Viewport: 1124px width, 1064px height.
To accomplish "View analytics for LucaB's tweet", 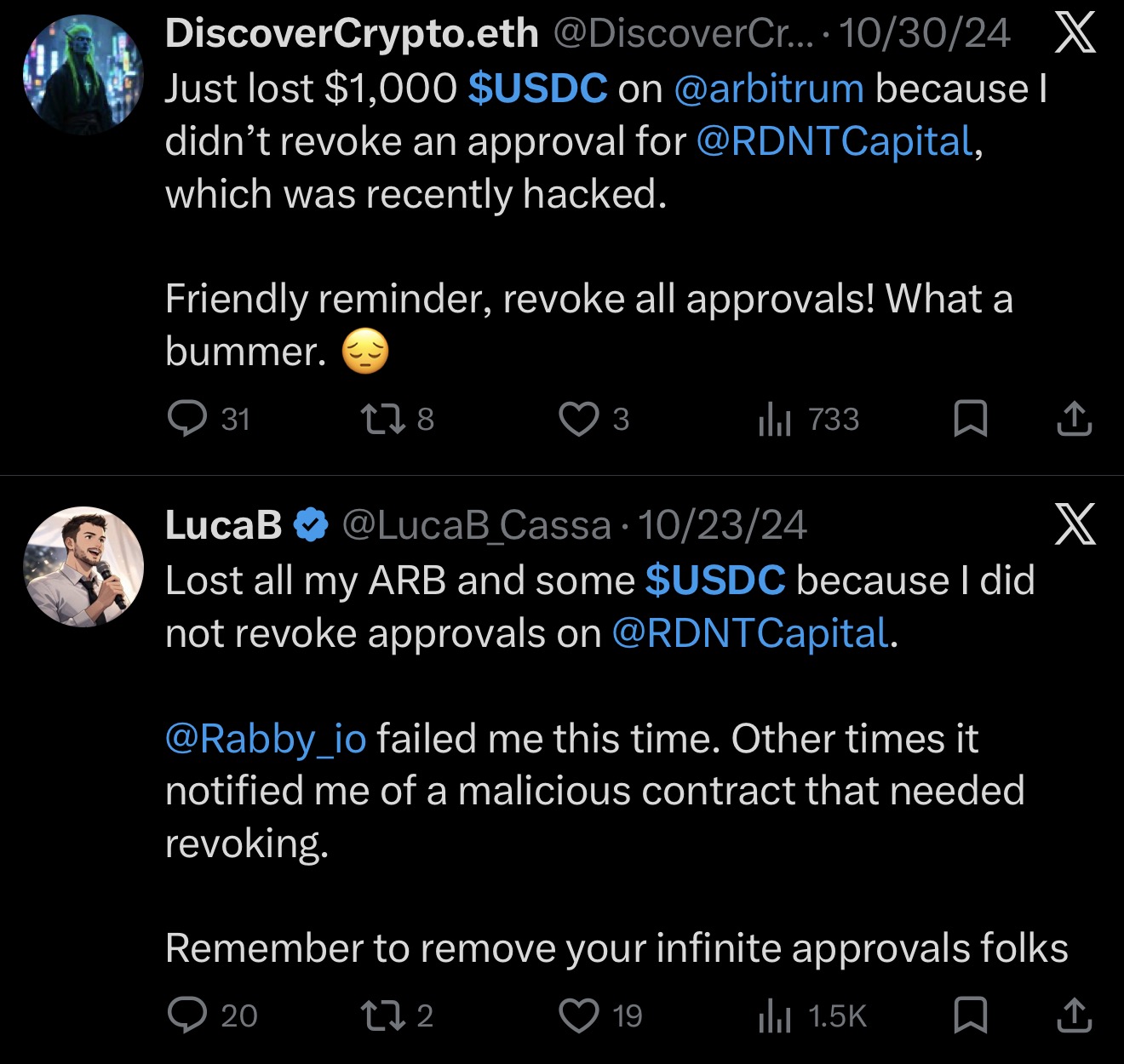I will tap(775, 1015).
